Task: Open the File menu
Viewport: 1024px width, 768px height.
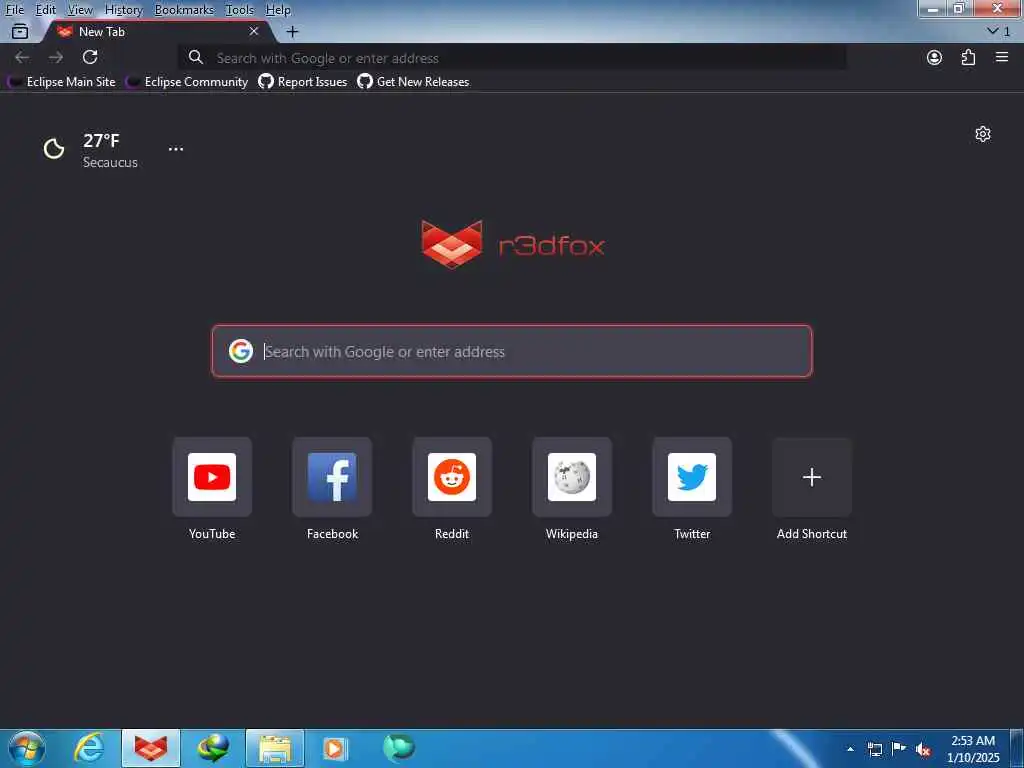Action: pyautogui.click(x=14, y=10)
